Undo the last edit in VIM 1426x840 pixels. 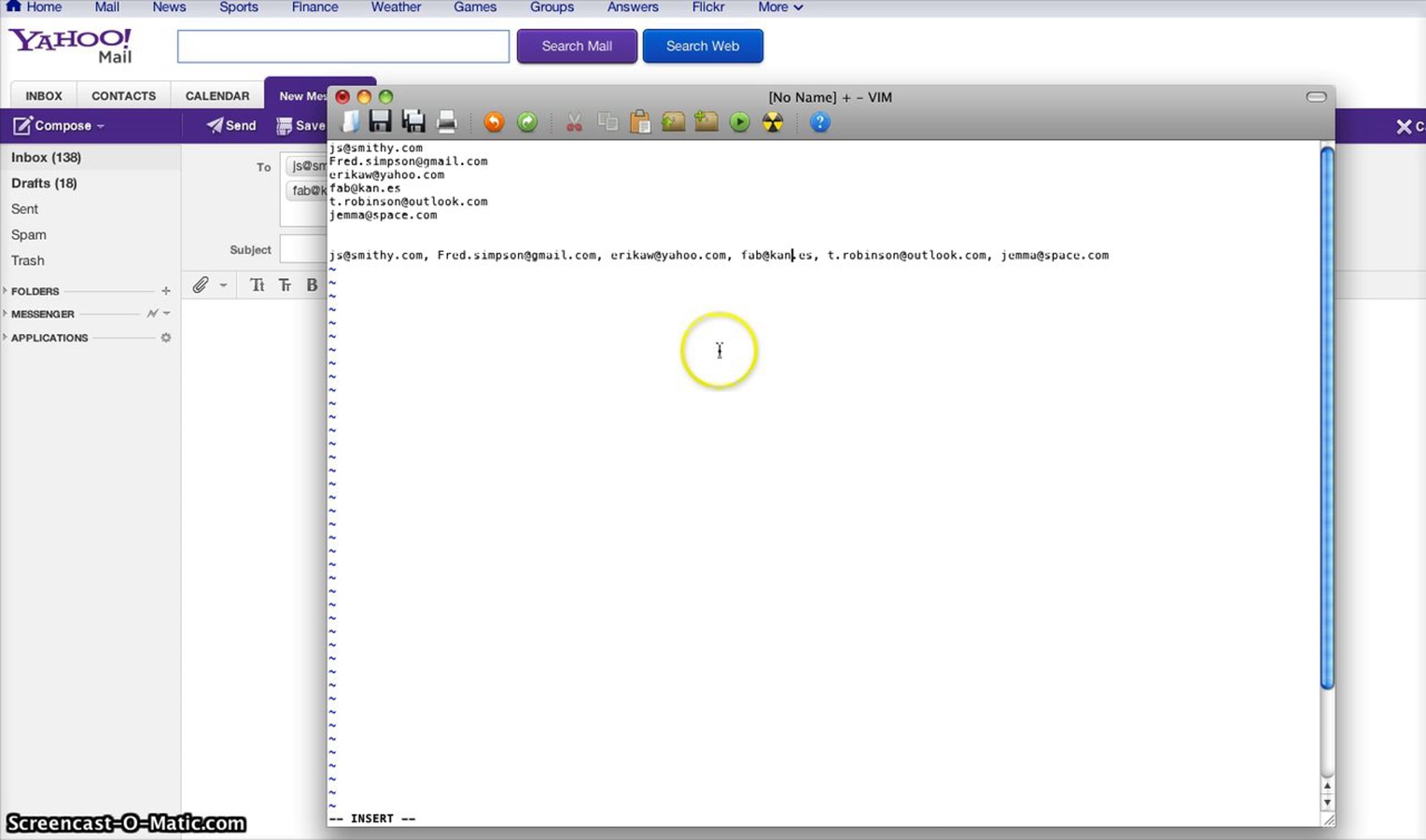coord(494,122)
